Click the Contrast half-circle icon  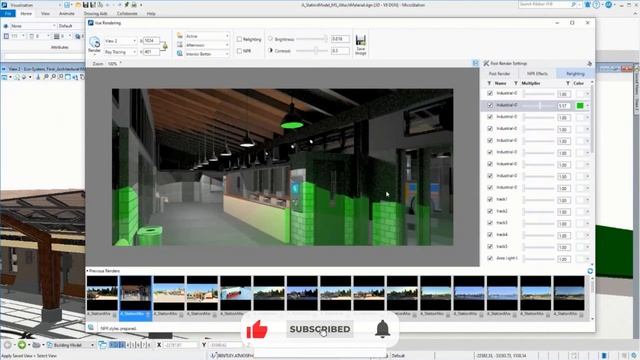[270, 51]
